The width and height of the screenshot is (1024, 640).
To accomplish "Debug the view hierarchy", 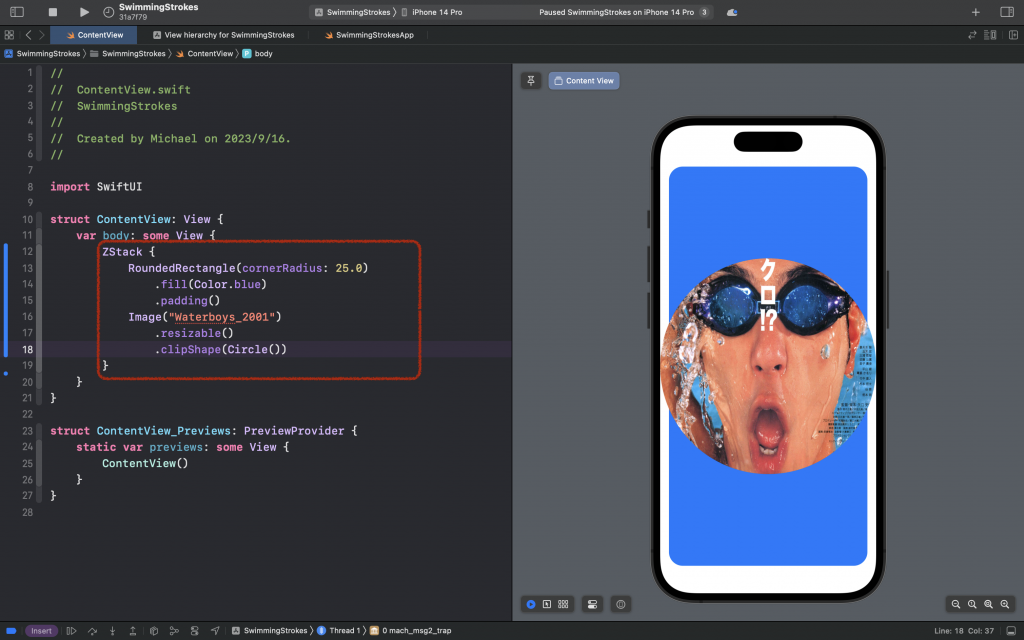I will pos(153,631).
